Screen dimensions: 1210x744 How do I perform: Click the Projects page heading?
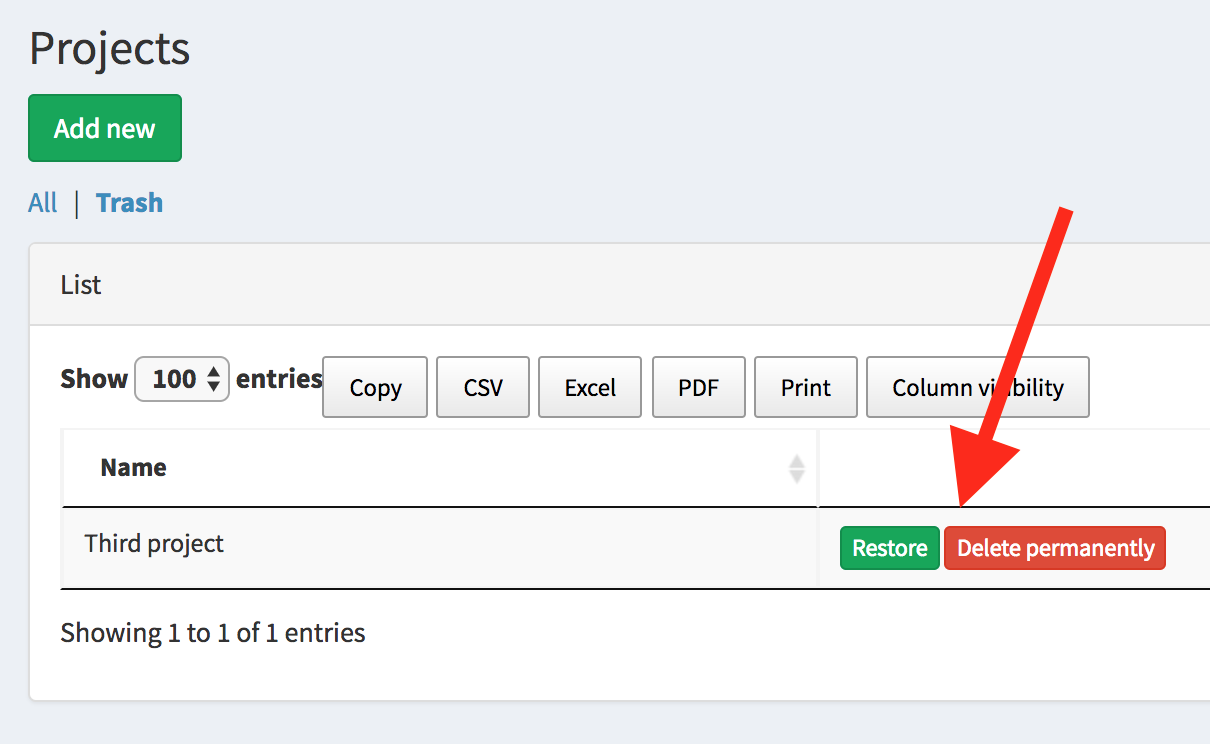(x=108, y=47)
